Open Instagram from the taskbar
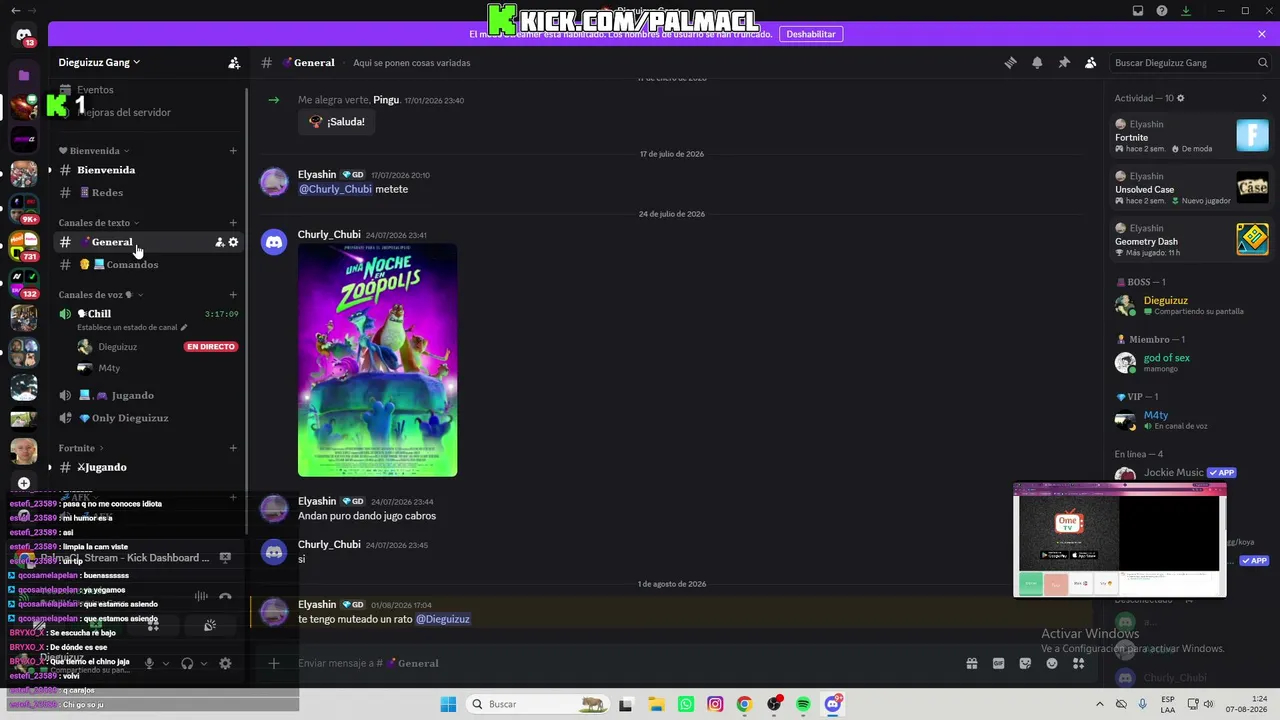 coord(715,704)
